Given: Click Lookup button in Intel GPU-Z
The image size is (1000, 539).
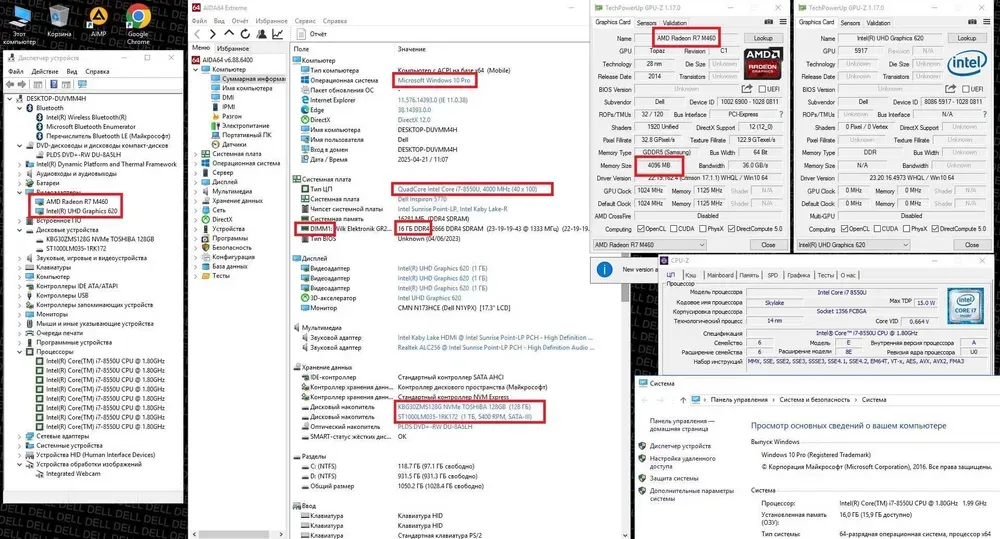Looking at the screenshot, I should click(x=966, y=38).
